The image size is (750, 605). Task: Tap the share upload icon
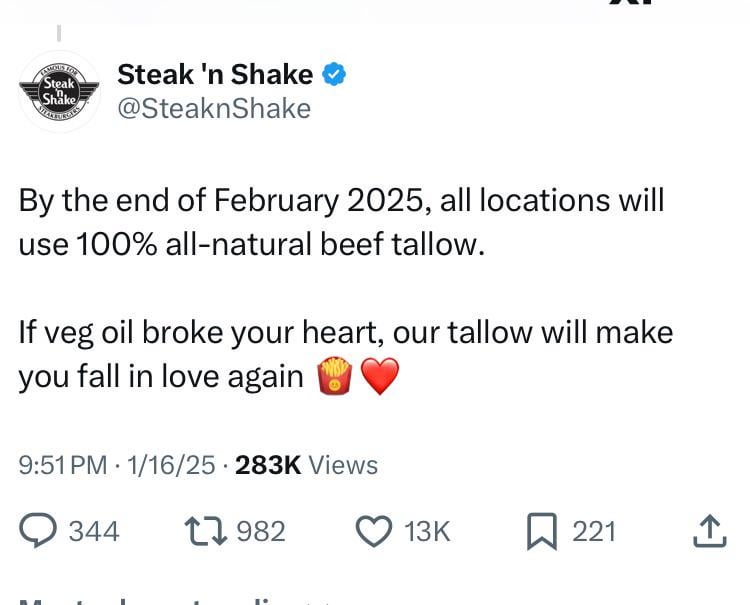[x=708, y=530]
